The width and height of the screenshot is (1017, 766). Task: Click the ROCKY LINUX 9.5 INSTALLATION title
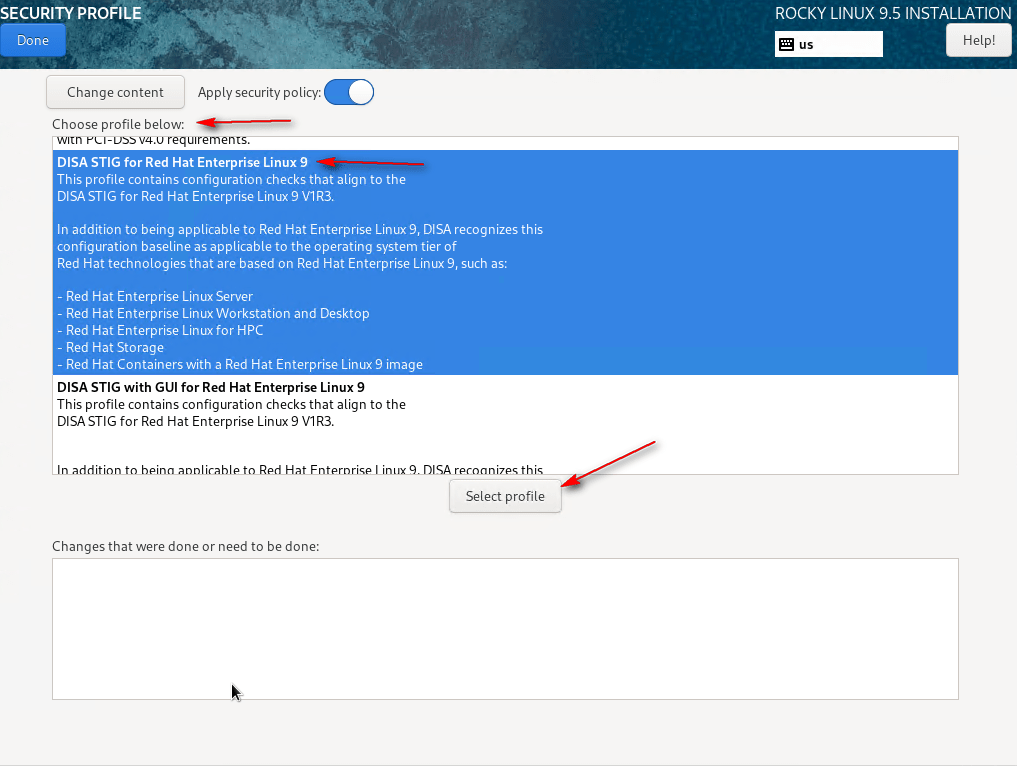click(892, 13)
